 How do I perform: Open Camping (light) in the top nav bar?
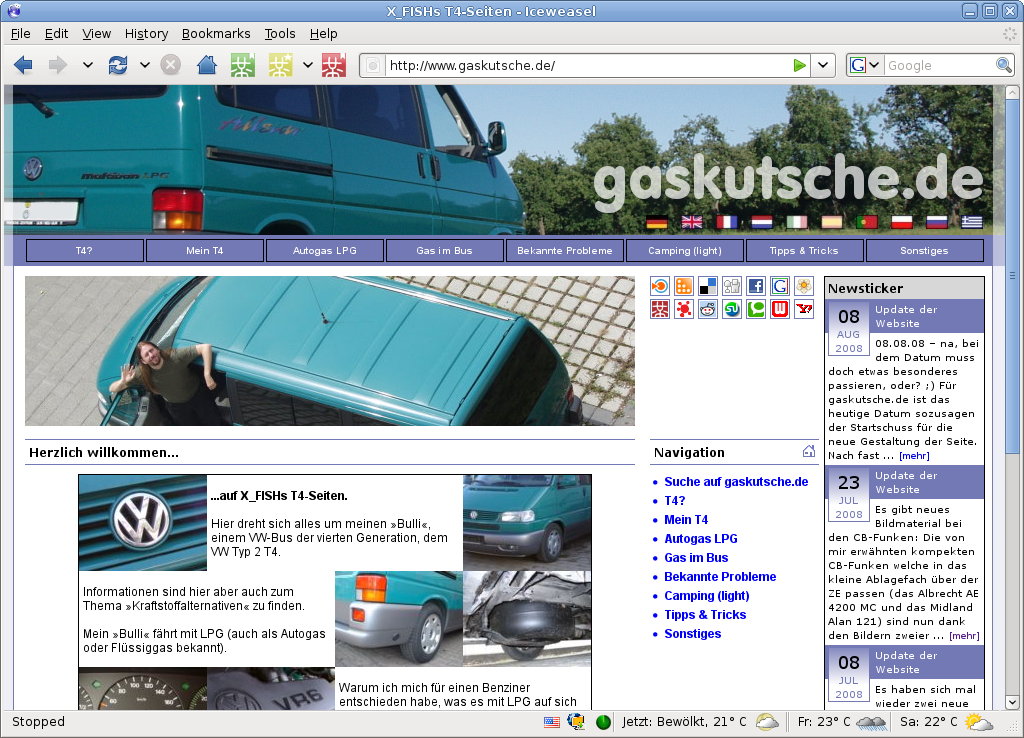[684, 250]
